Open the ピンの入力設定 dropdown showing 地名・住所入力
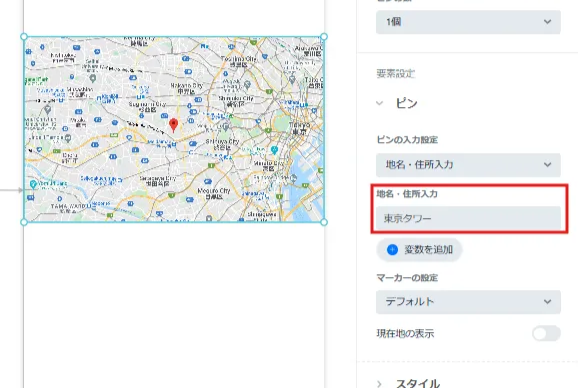 (x=468, y=165)
